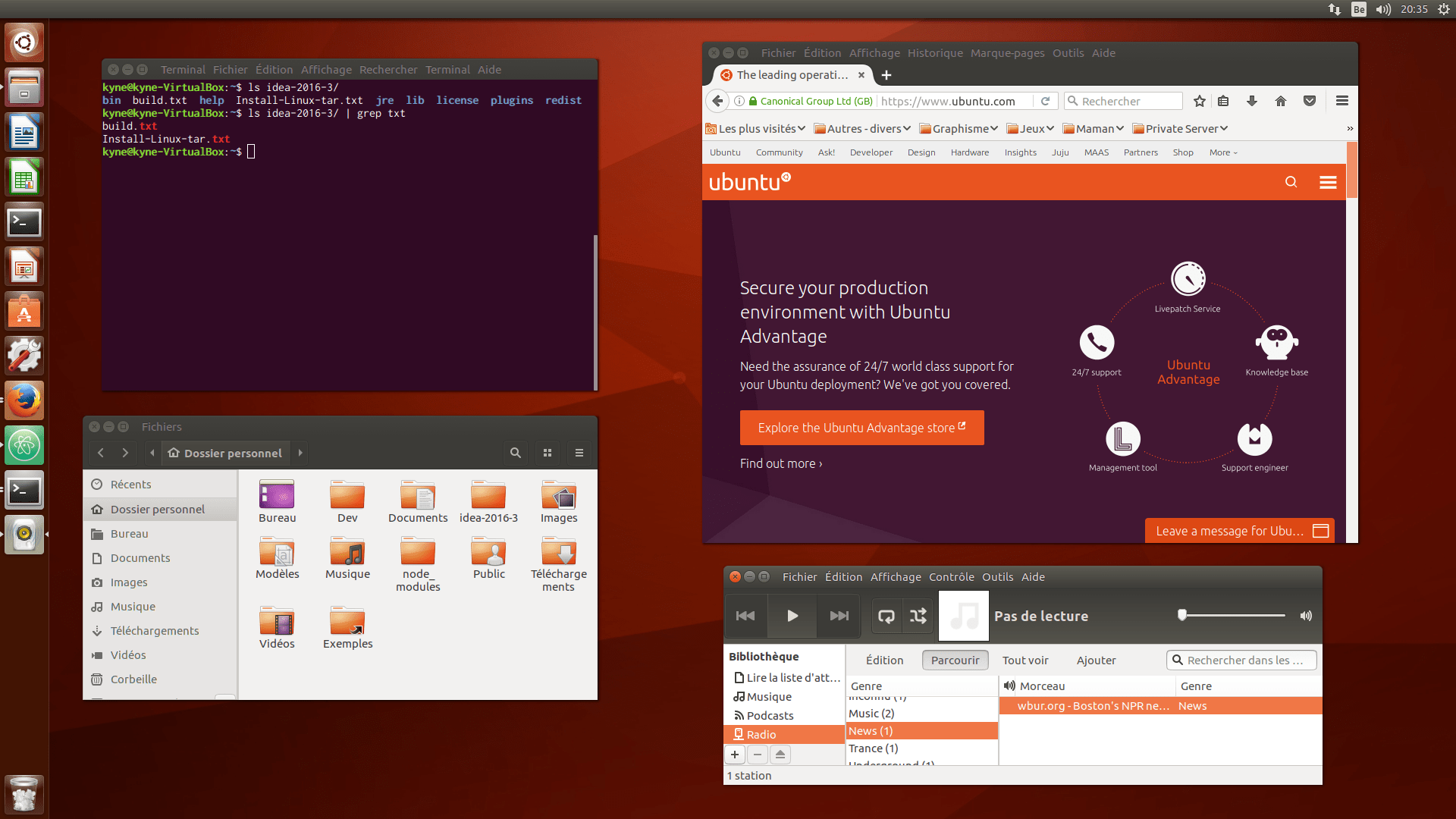Switch Fichiers to grid view
Viewport: 1456px width, 819px height.
(548, 453)
